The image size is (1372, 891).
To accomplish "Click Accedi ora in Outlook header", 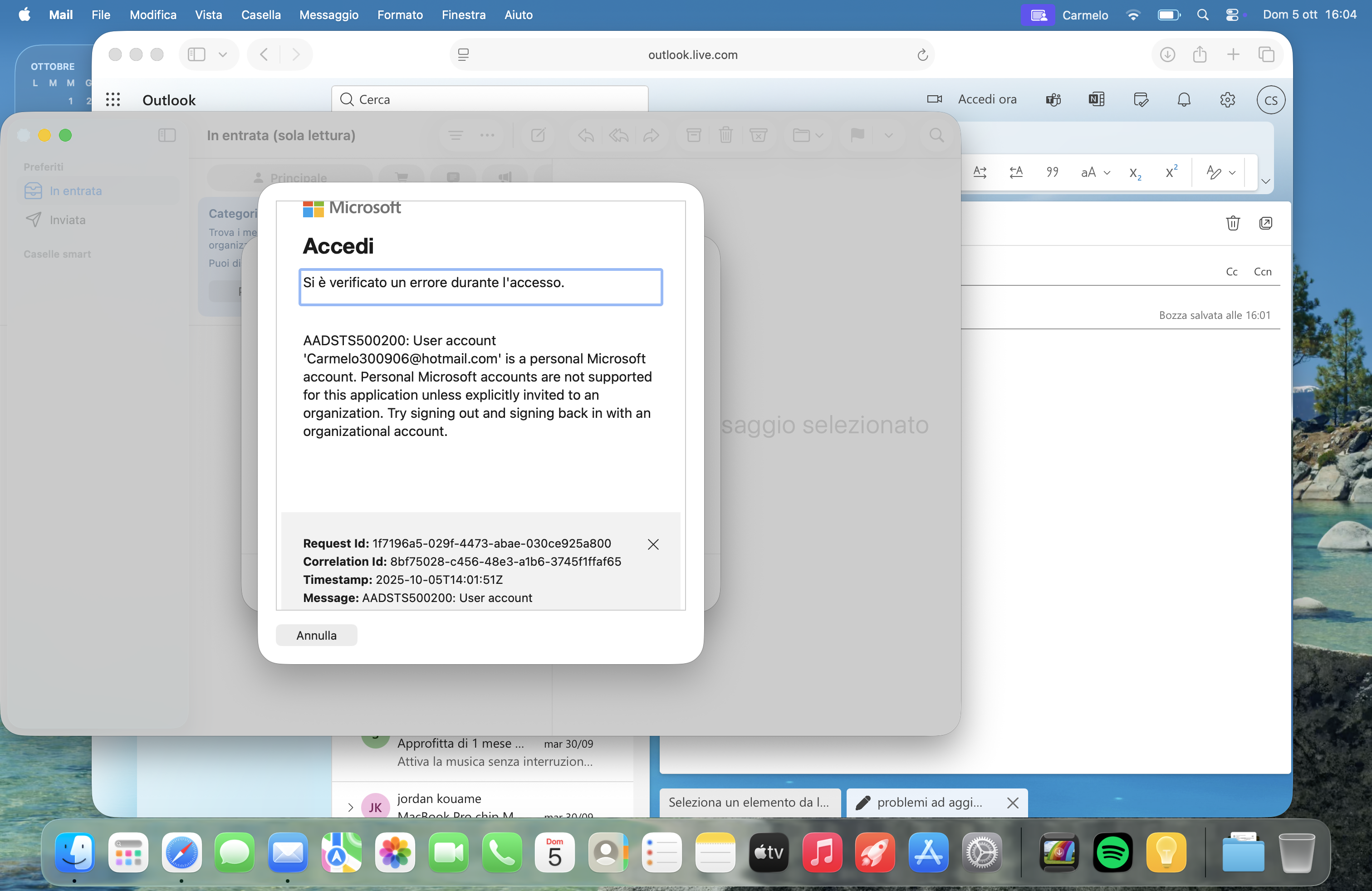I will coord(987,100).
